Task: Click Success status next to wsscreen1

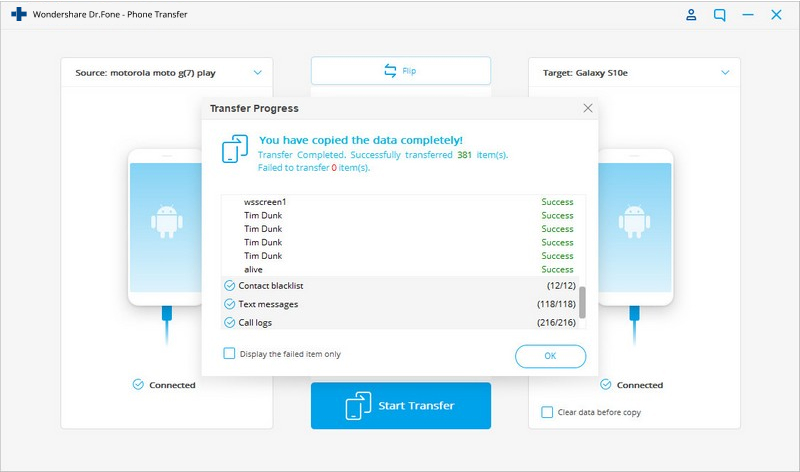Action: click(557, 202)
